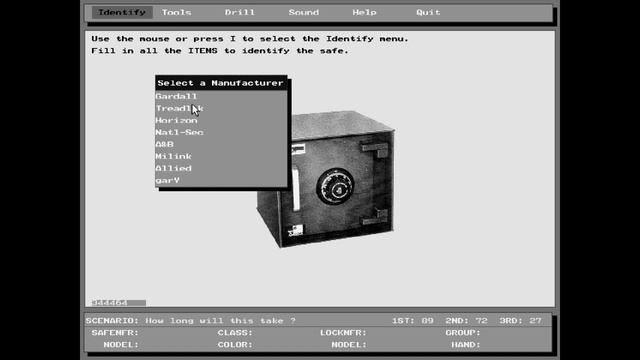
Task: Pick Horizon in the manufacturer list
Action: [221, 120]
